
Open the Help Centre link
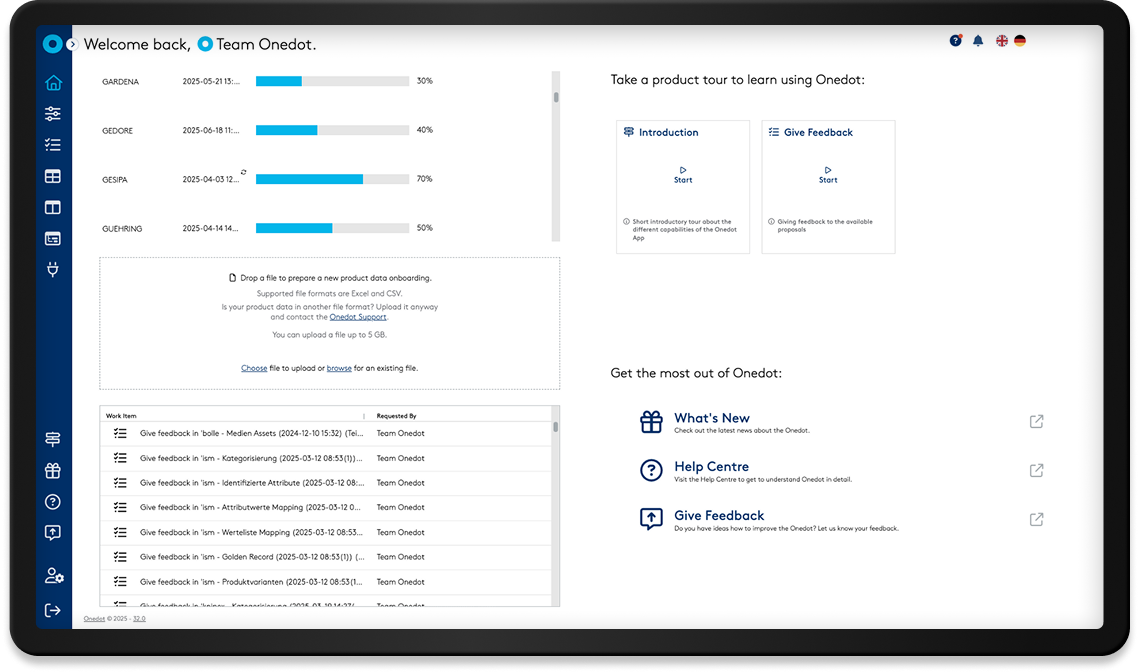coord(711,467)
